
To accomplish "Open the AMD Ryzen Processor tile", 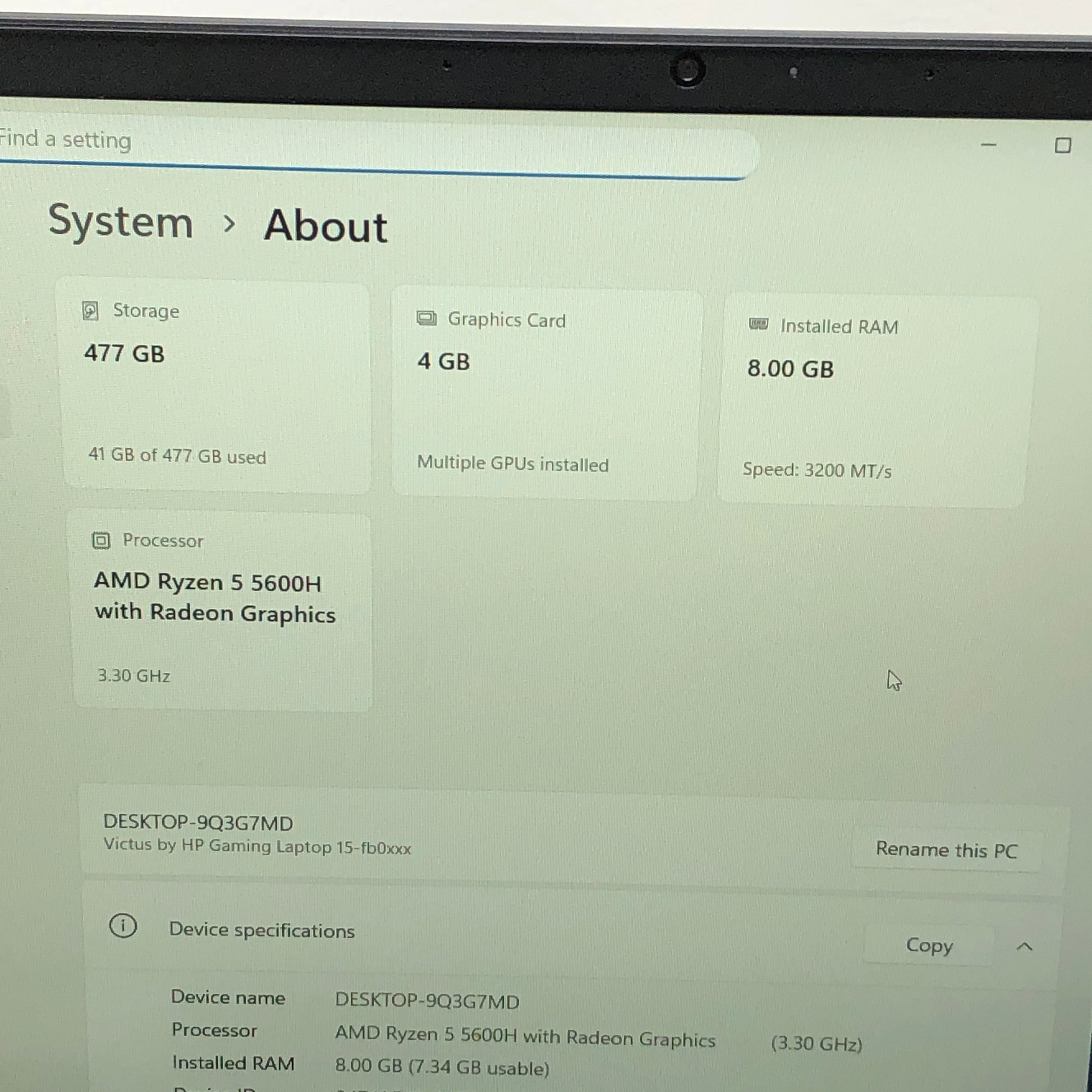I will (x=222, y=611).
